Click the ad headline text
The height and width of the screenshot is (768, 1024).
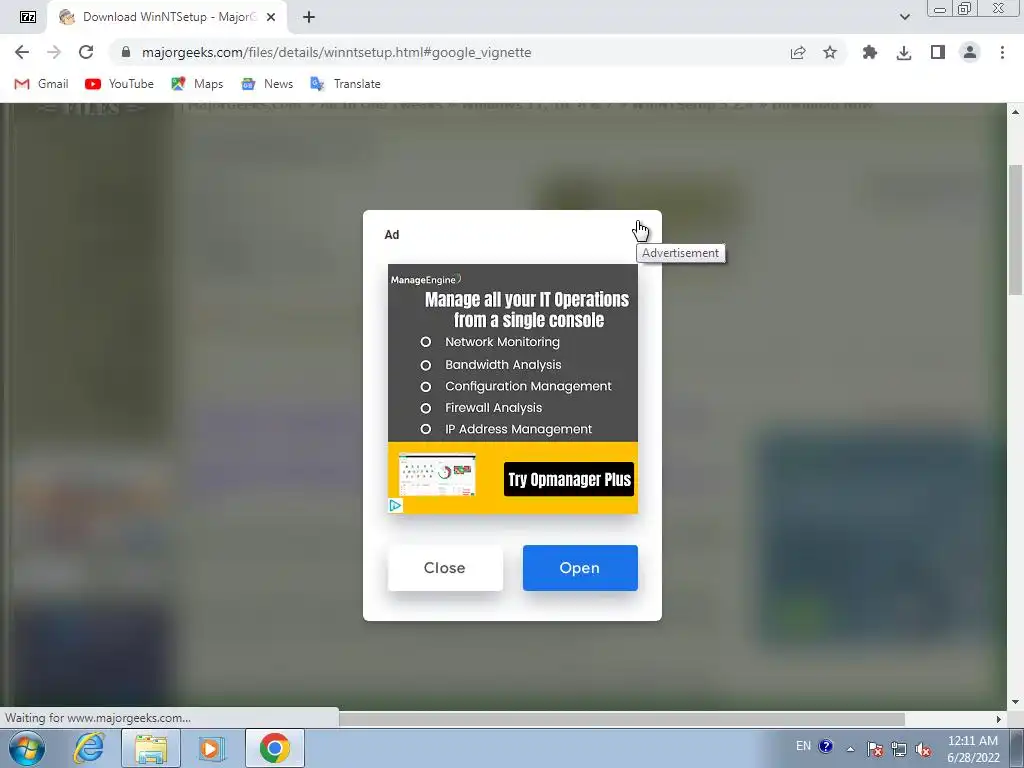pos(527,310)
